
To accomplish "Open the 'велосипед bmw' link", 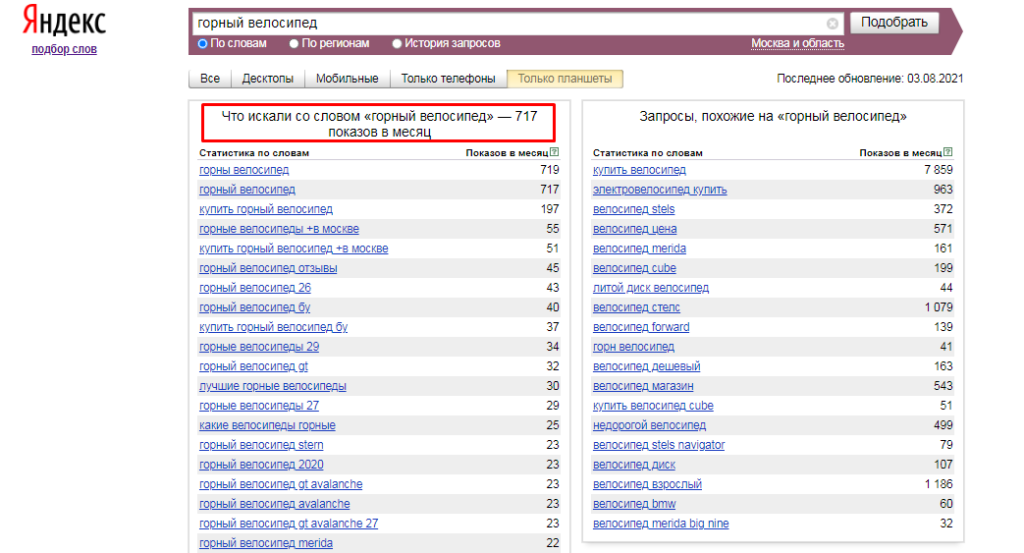I will pos(634,503).
